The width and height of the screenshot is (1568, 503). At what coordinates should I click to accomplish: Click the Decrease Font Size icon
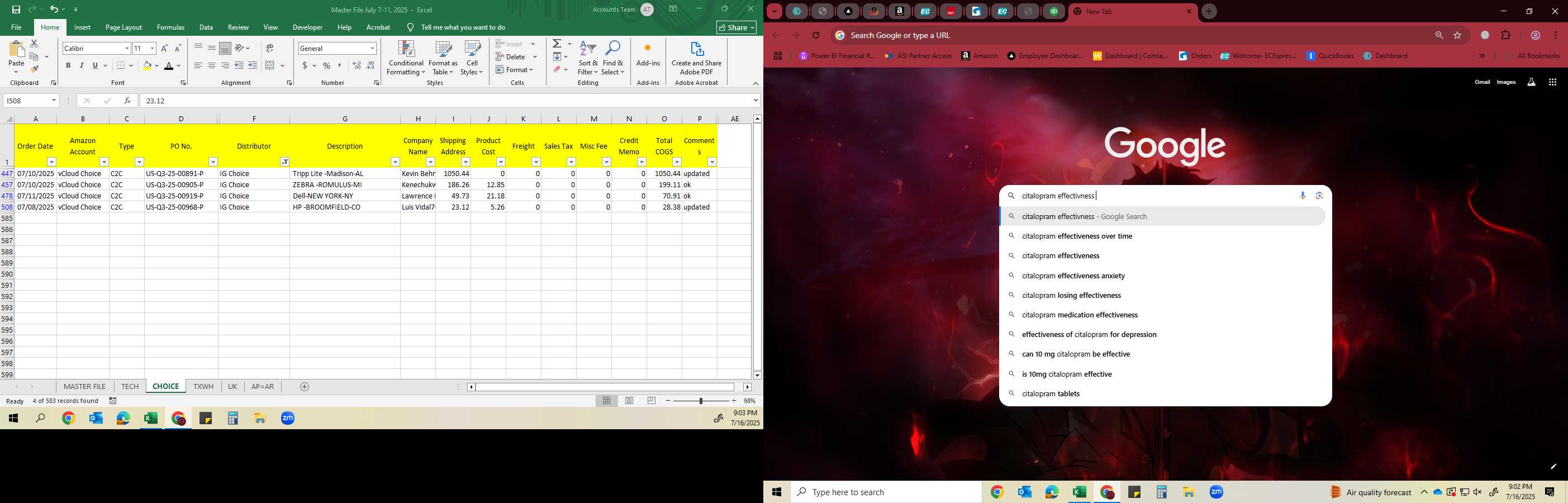[177, 48]
